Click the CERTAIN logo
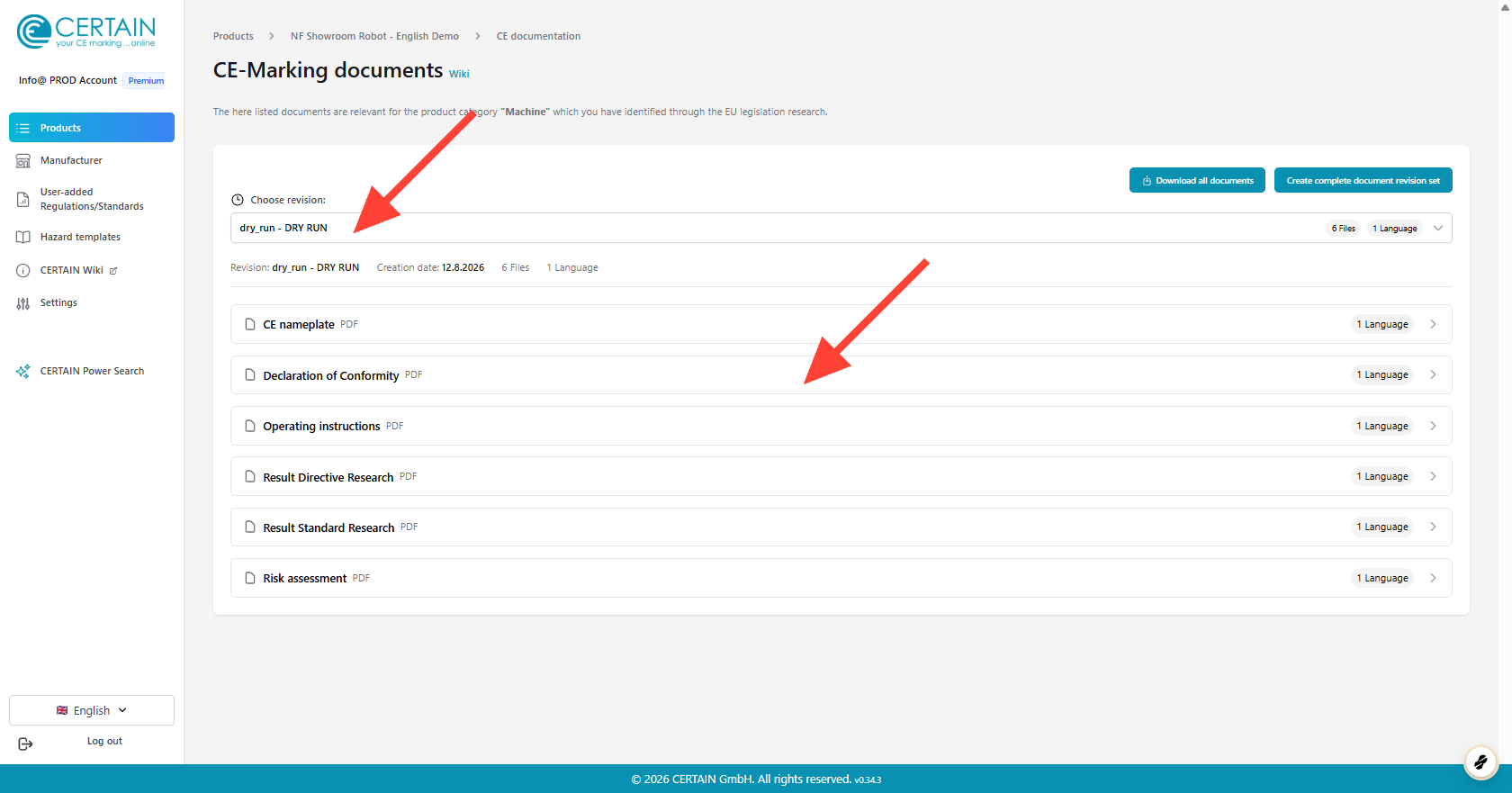Image resolution: width=1512 pixels, height=793 pixels. [x=86, y=32]
